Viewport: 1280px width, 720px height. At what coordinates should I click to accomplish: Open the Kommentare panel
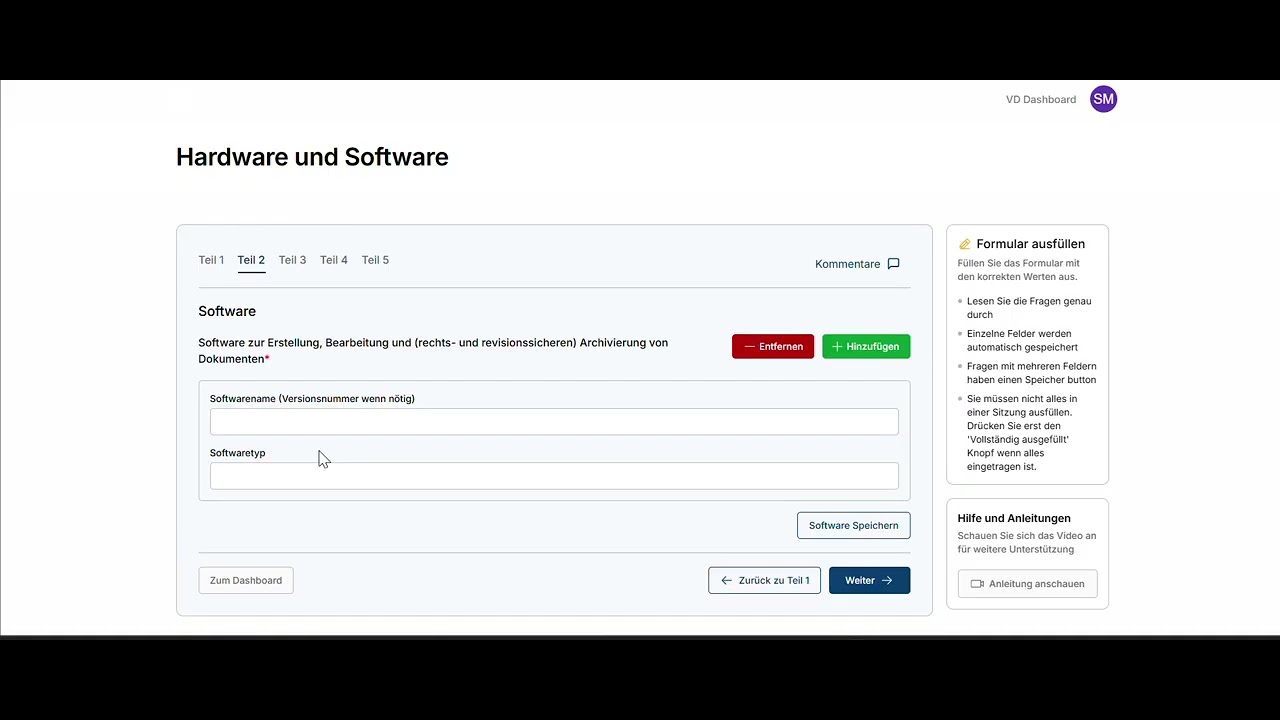click(x=858, y=264)
